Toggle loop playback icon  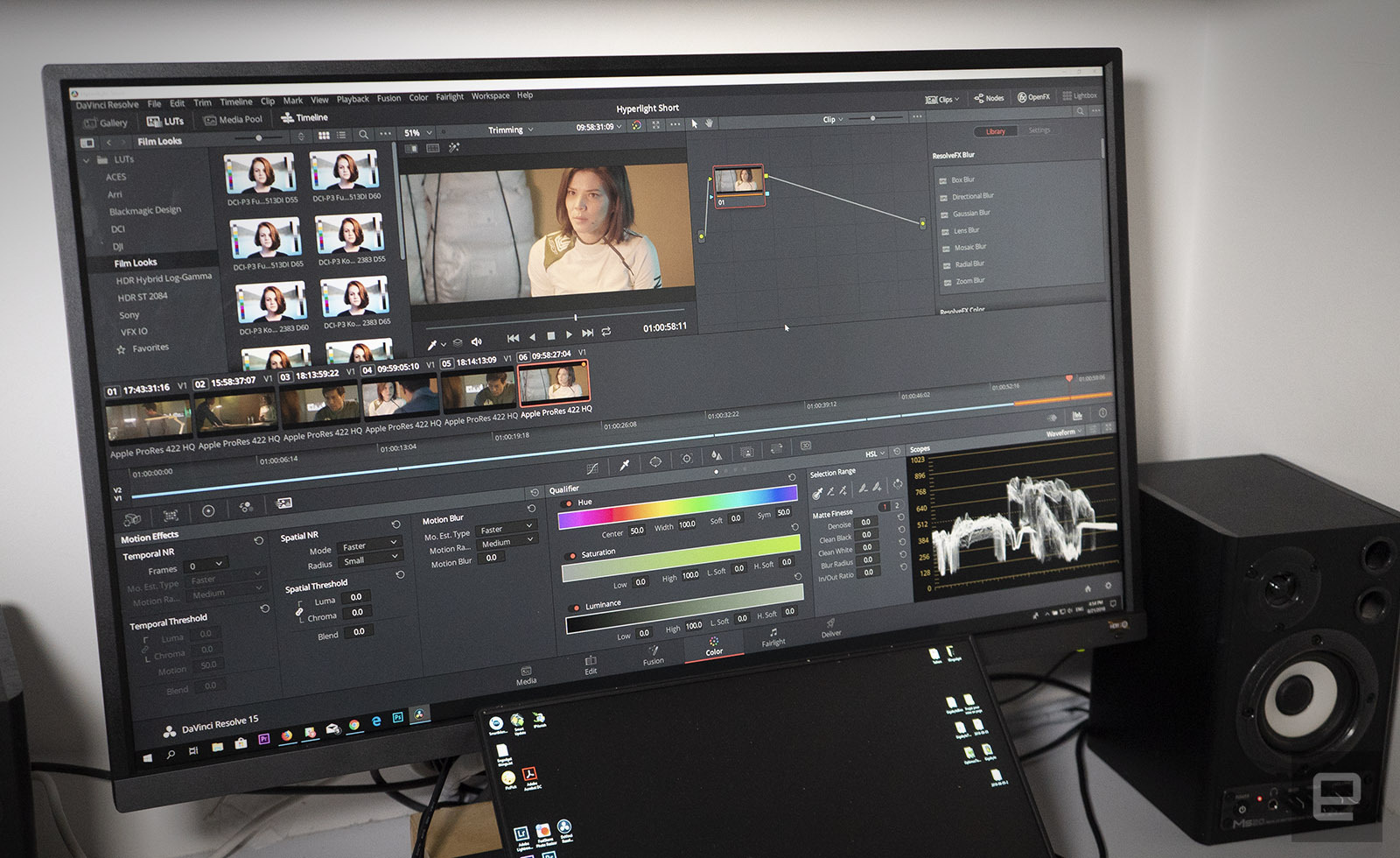point(605,333)
